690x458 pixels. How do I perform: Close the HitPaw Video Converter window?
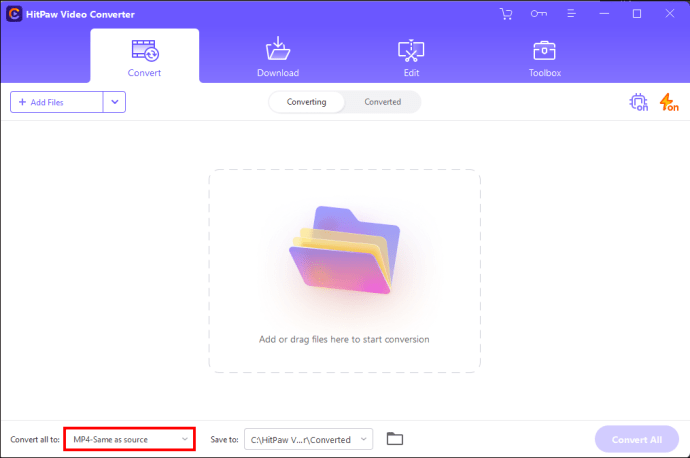669,14
